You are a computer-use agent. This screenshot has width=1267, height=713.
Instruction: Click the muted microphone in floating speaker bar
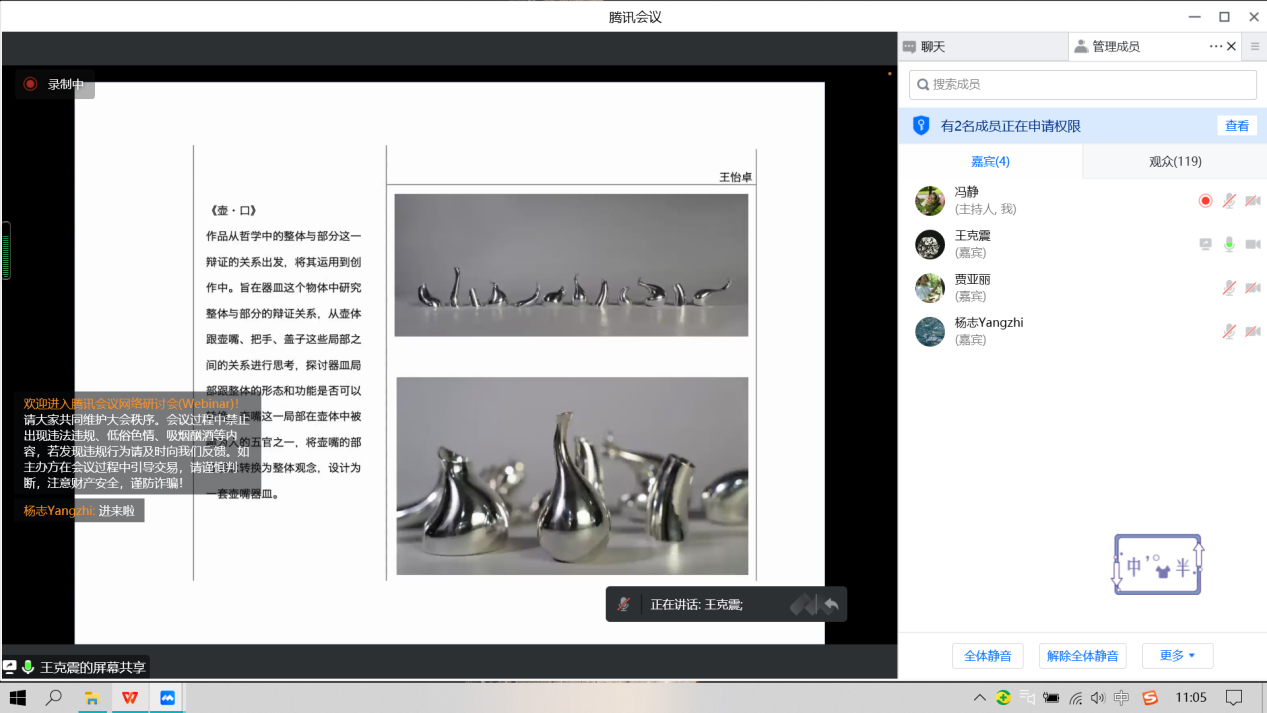coord(624,604)
